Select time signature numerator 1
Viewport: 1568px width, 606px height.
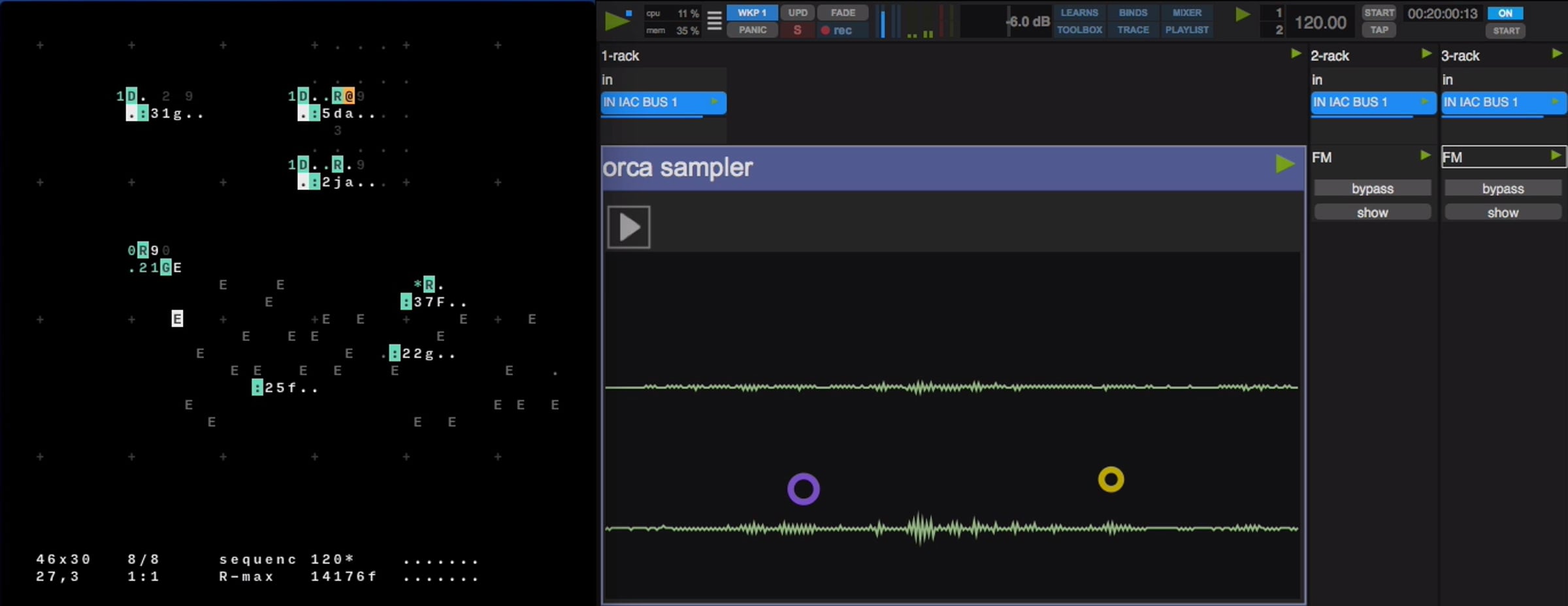pyautogui.click(x=1279, y=12)
